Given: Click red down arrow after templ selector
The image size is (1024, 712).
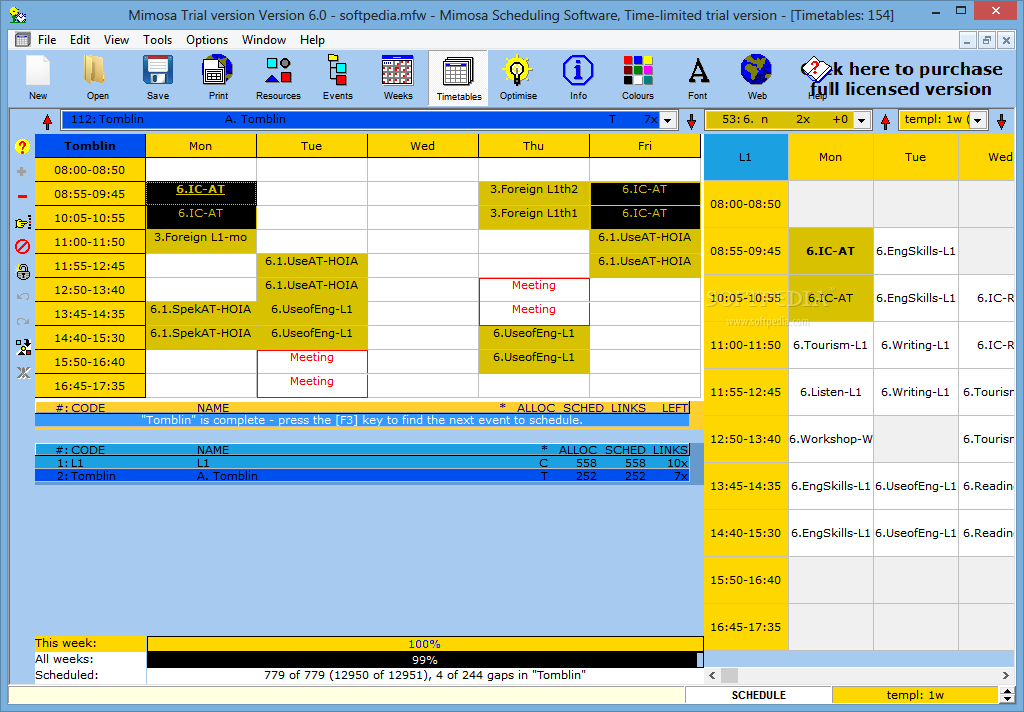Looking at the screenshot, I should pos(1002,121).
